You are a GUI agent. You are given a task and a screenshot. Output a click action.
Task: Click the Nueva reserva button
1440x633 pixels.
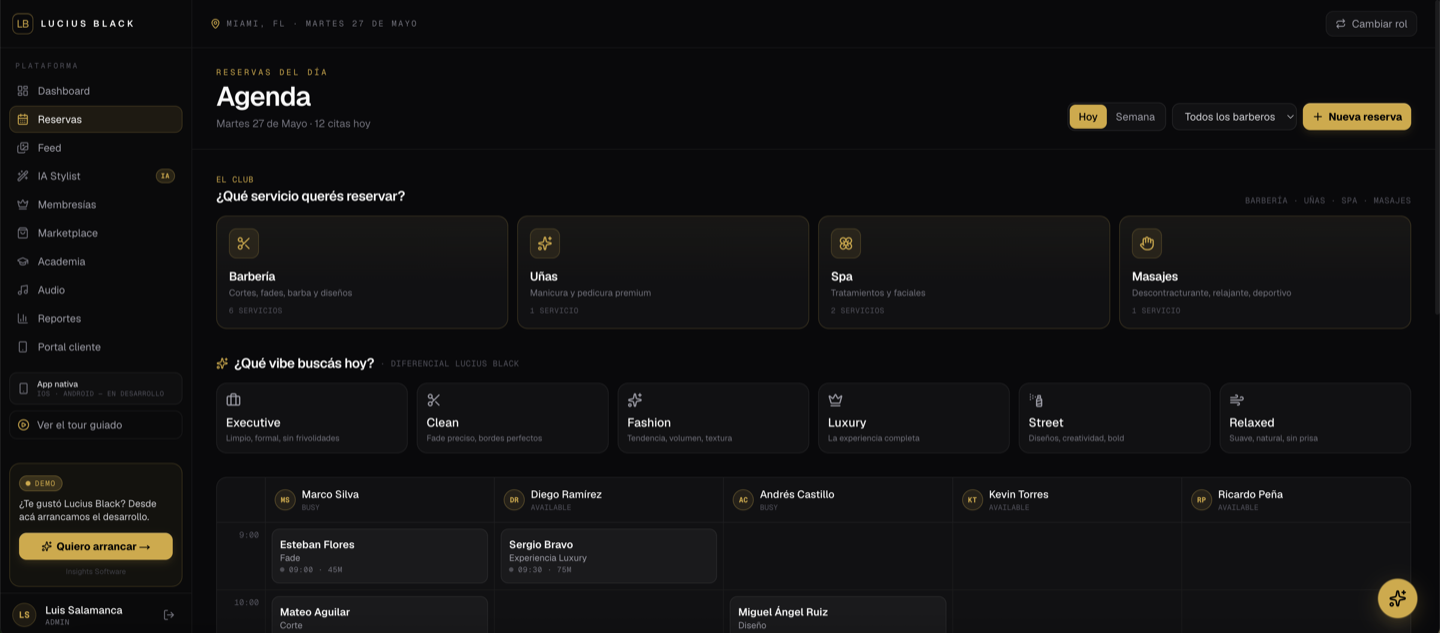tap(1357, 117)
